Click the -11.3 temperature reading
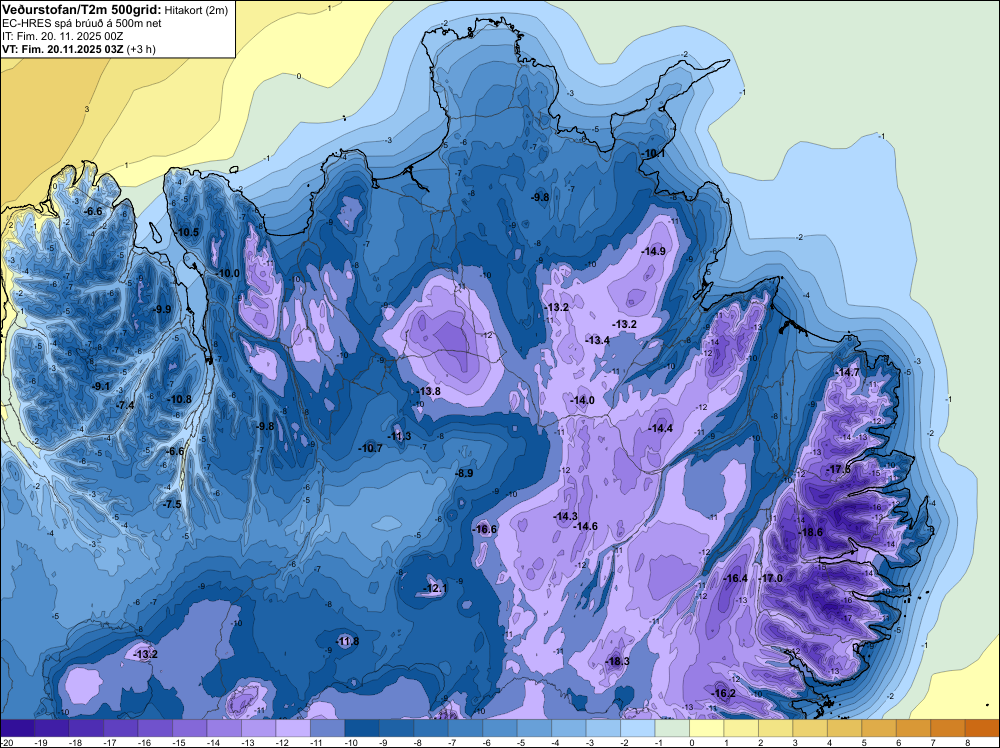The image size is (1000, 748). pyautogui.click(x=399, y=436)
